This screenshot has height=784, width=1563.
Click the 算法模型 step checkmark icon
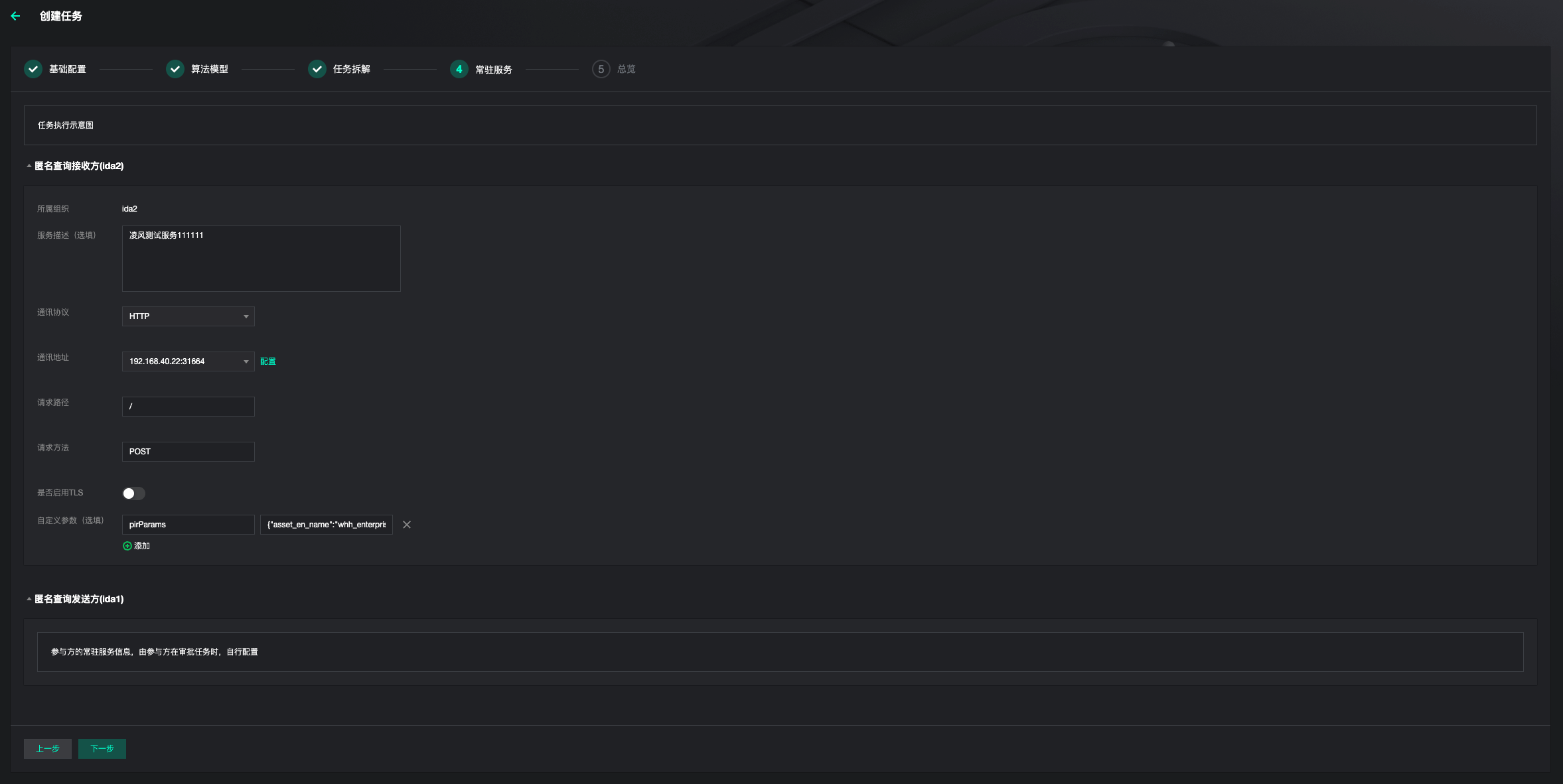click(175, 69)
